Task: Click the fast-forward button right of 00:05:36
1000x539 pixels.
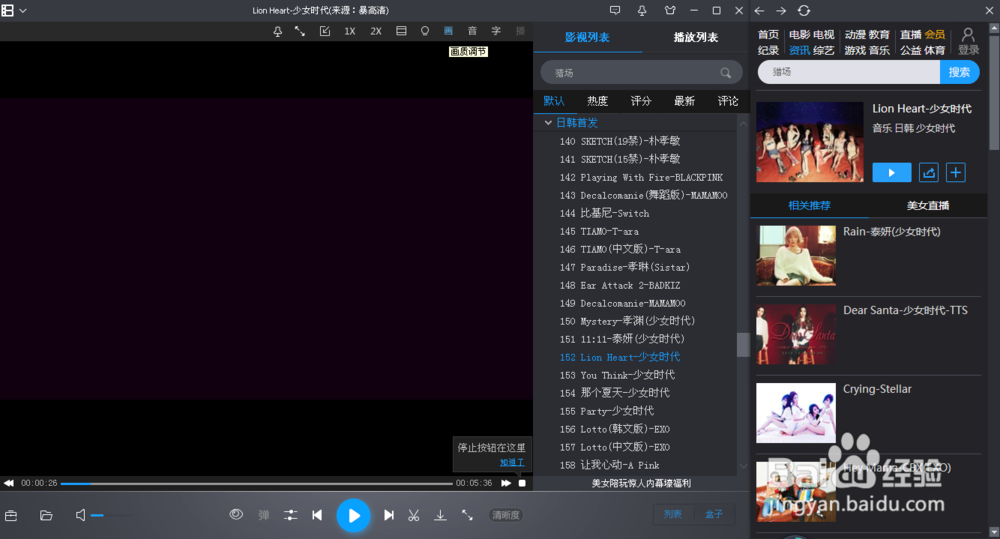Action: [x=506, y=484]
